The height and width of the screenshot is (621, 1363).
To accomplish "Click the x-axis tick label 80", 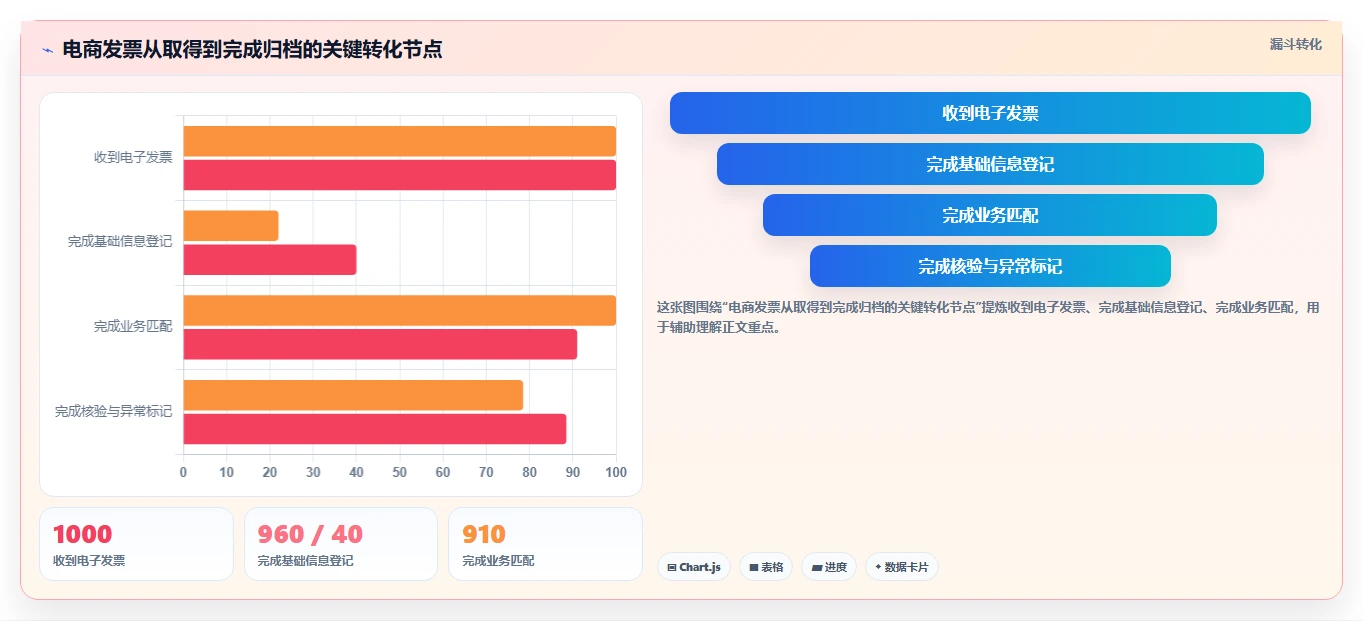I will [529, 472].
